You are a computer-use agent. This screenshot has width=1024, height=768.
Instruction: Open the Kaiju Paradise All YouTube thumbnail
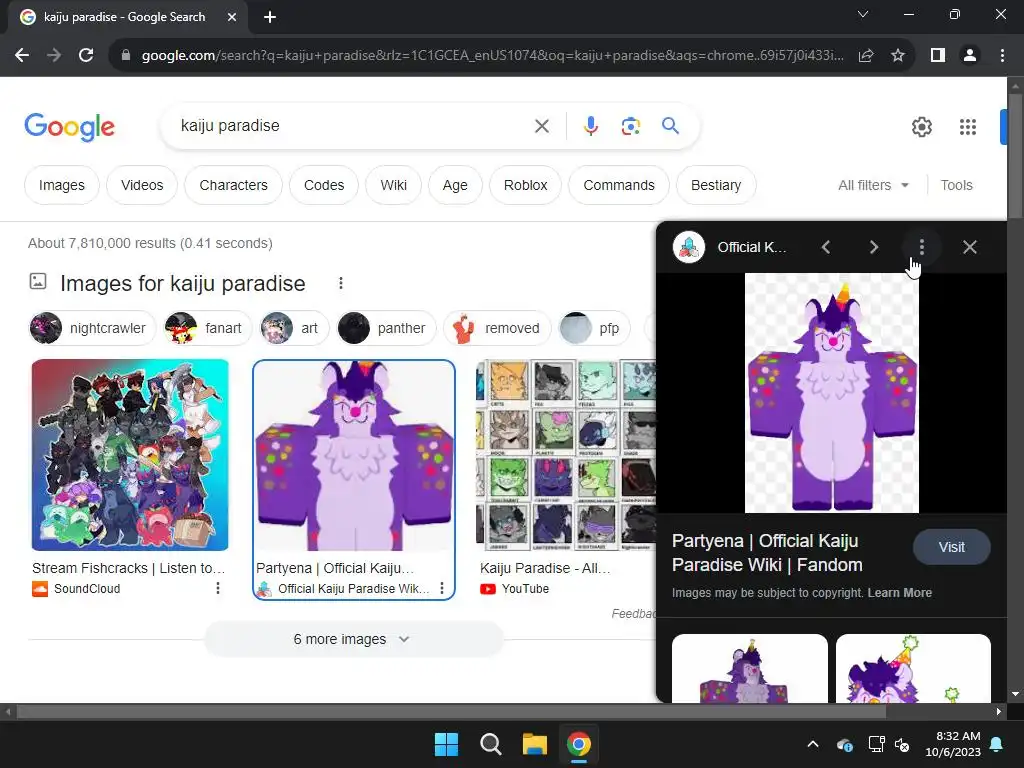point(568,455)
